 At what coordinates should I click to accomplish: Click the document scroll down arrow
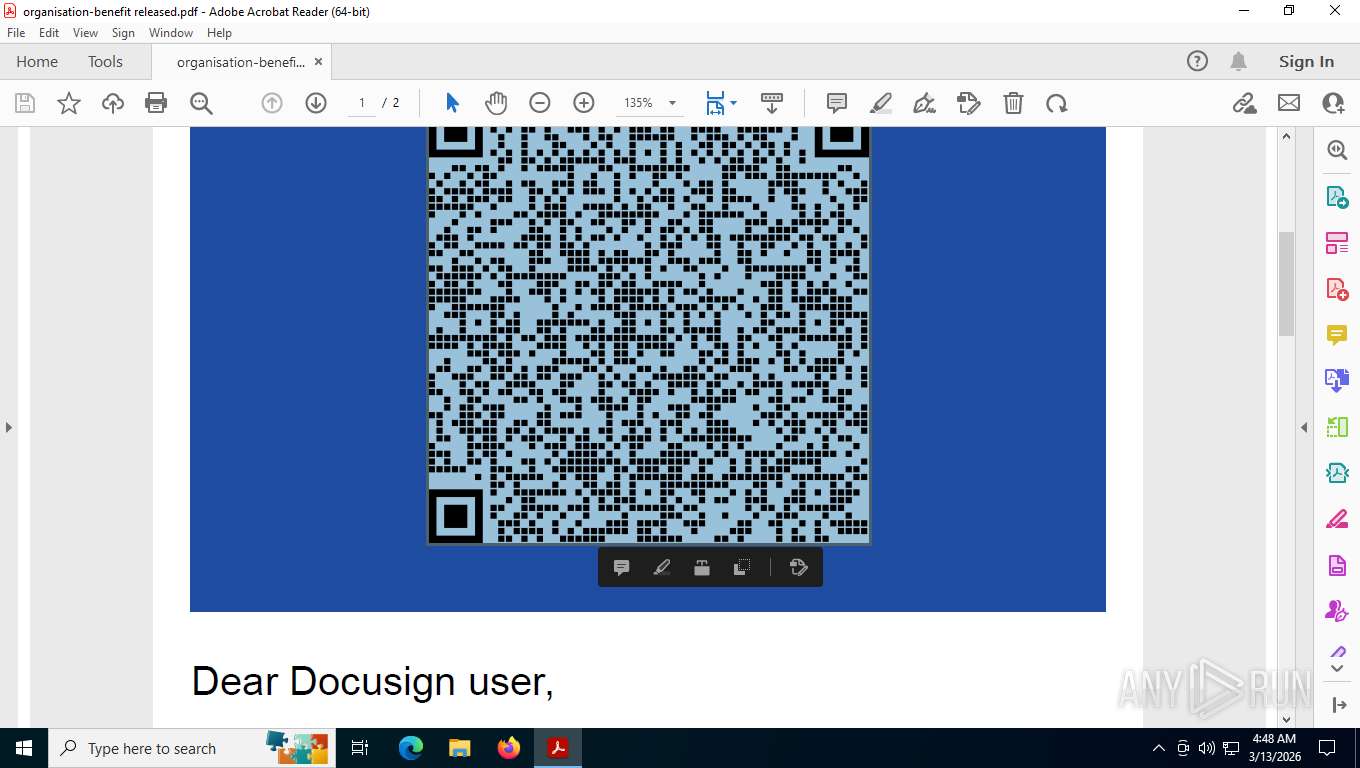click(x=1287, y=718)
